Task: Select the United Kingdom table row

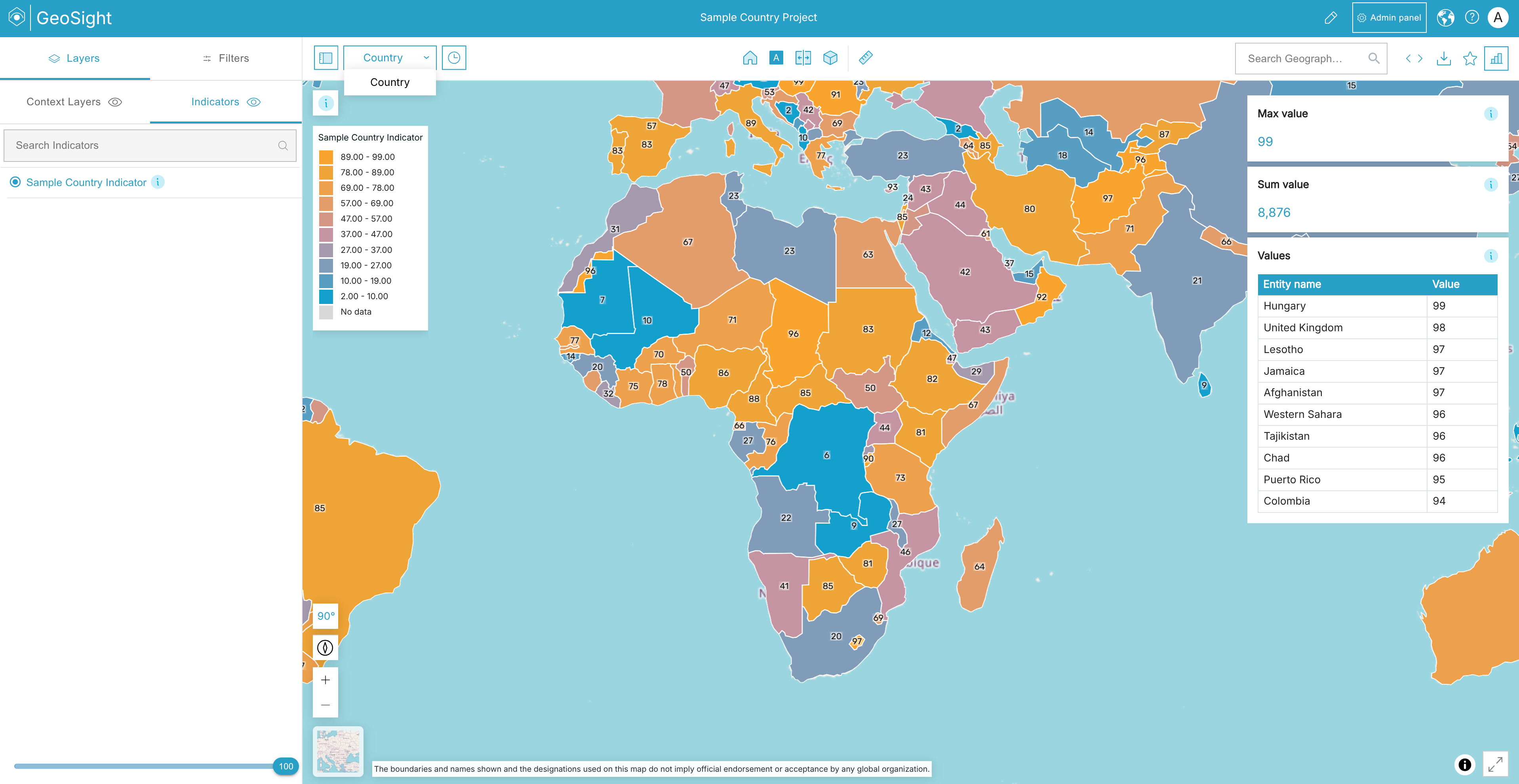Action: coord(1378,328)
